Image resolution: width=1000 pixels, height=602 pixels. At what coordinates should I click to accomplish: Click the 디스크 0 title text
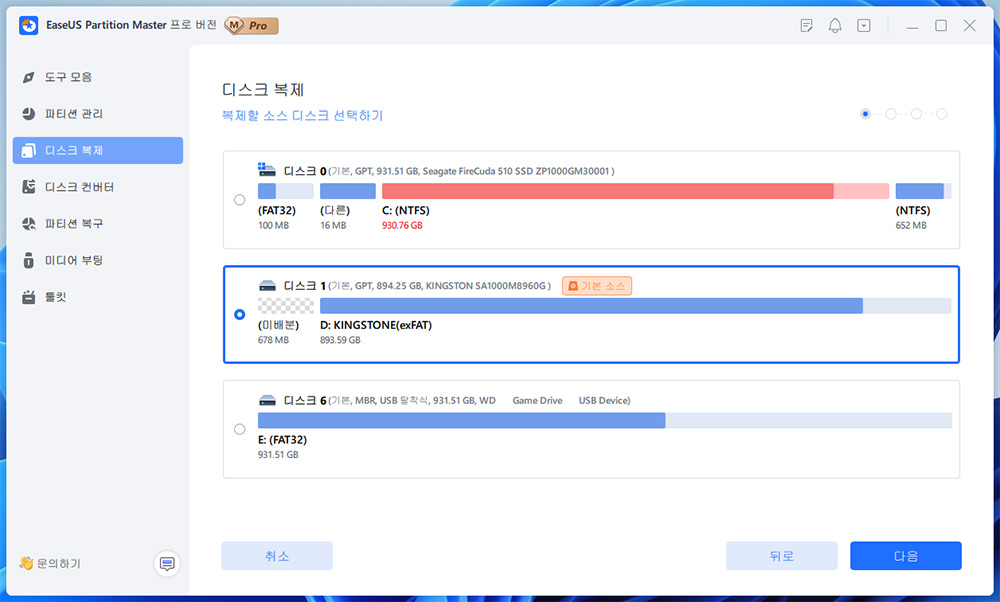coord(305,171)
